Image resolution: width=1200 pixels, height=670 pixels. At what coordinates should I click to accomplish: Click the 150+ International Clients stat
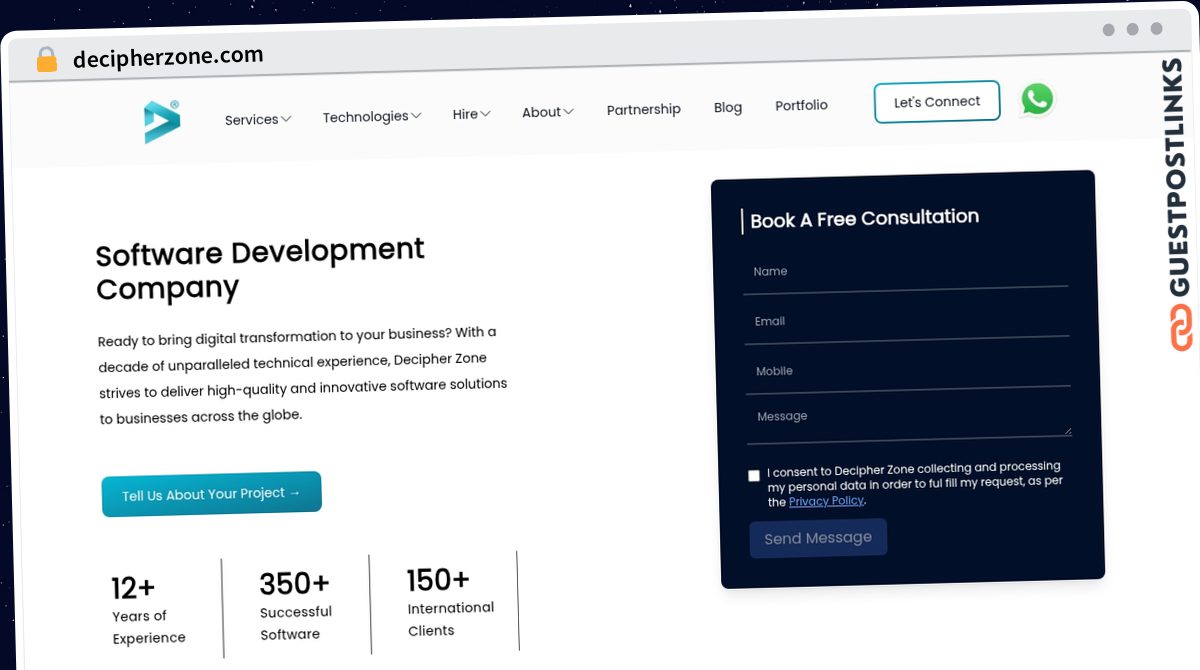pos(451,602)
